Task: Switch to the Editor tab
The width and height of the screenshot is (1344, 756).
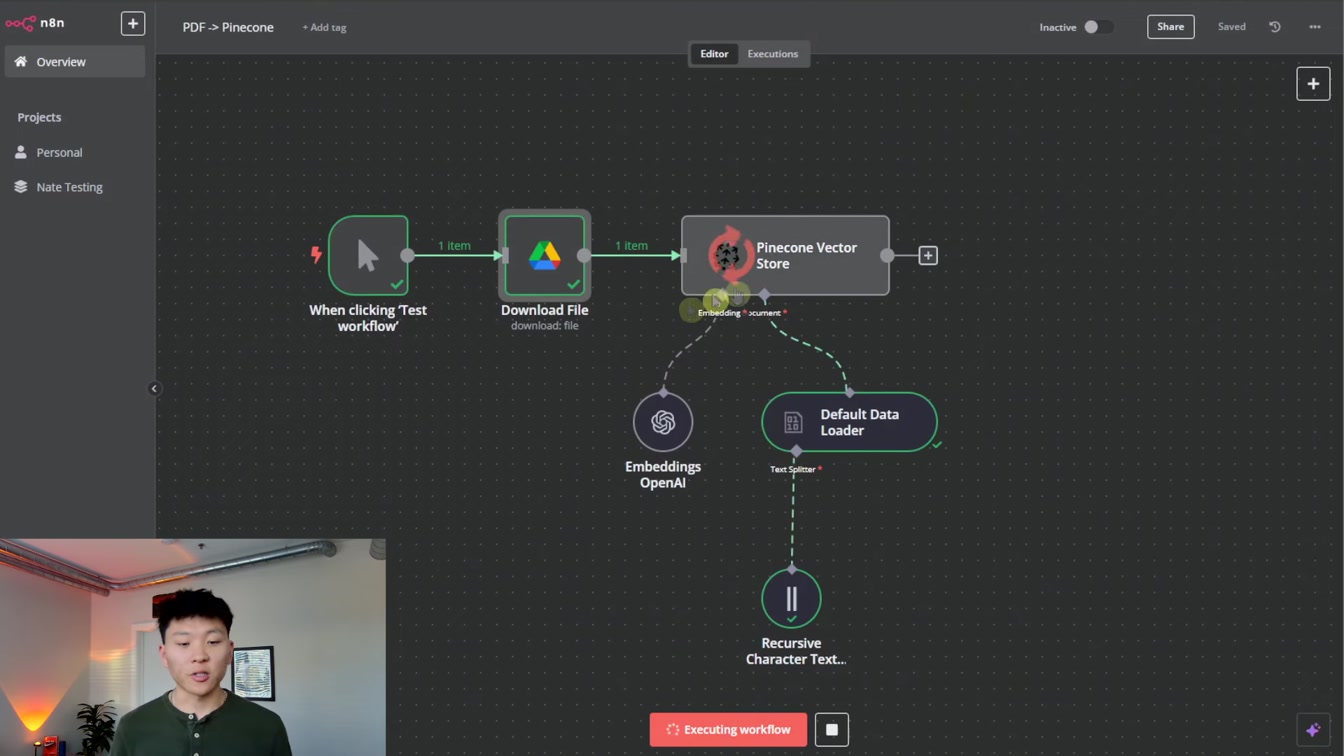Action: pos(714,54)
